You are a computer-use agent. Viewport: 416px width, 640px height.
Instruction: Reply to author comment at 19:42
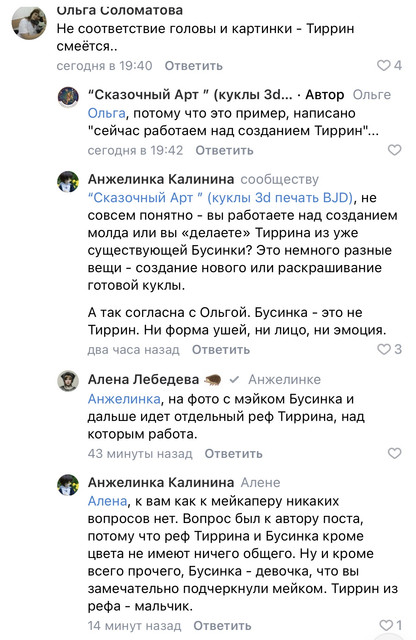[224, 151]
